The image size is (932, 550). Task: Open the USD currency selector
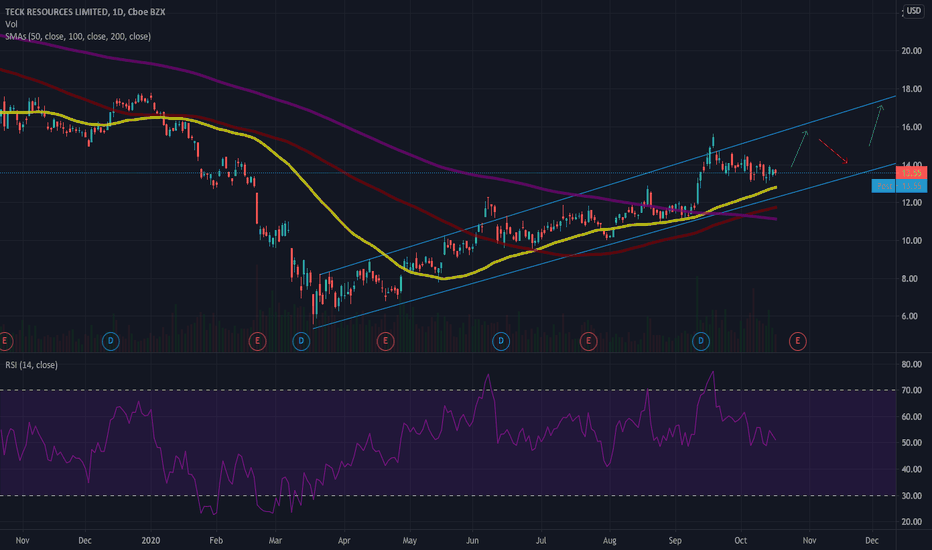tap(914, 11)
